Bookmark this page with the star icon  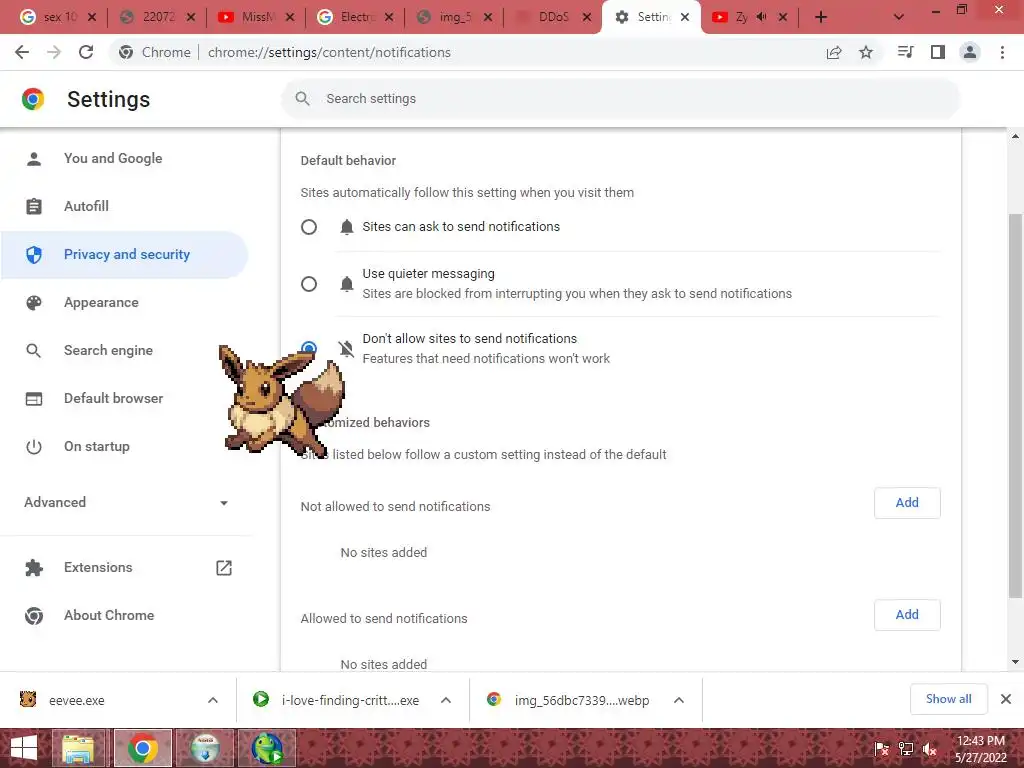[866, 52]
